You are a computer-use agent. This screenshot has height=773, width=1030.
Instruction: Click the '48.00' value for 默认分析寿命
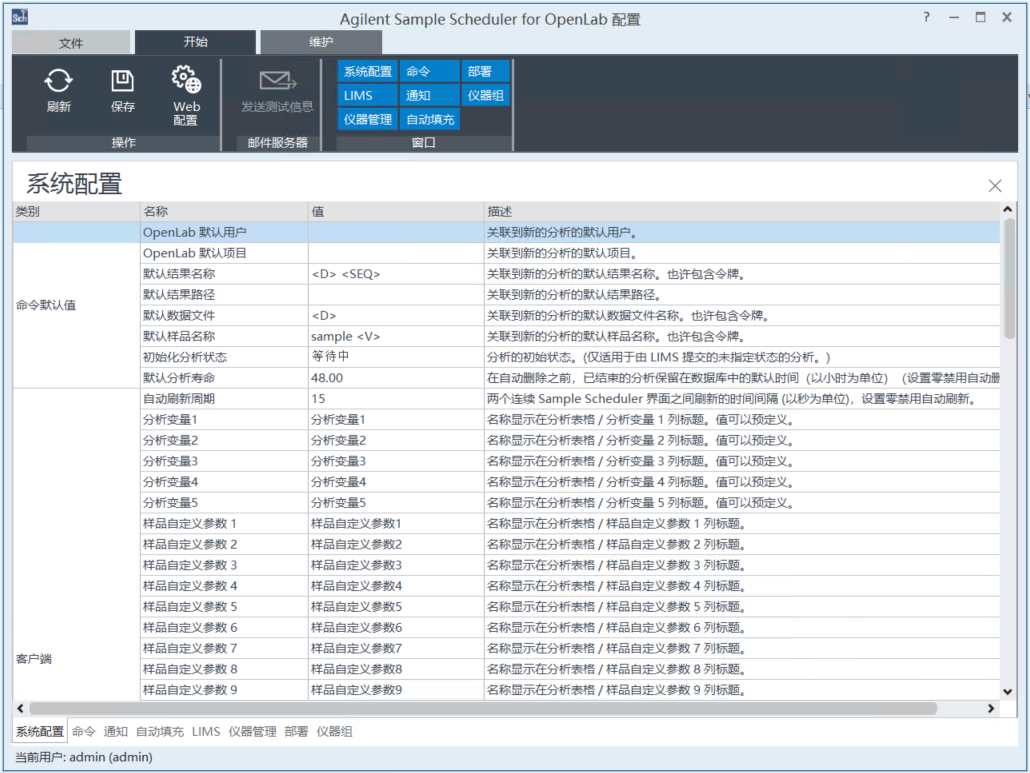tap(396, 378)
